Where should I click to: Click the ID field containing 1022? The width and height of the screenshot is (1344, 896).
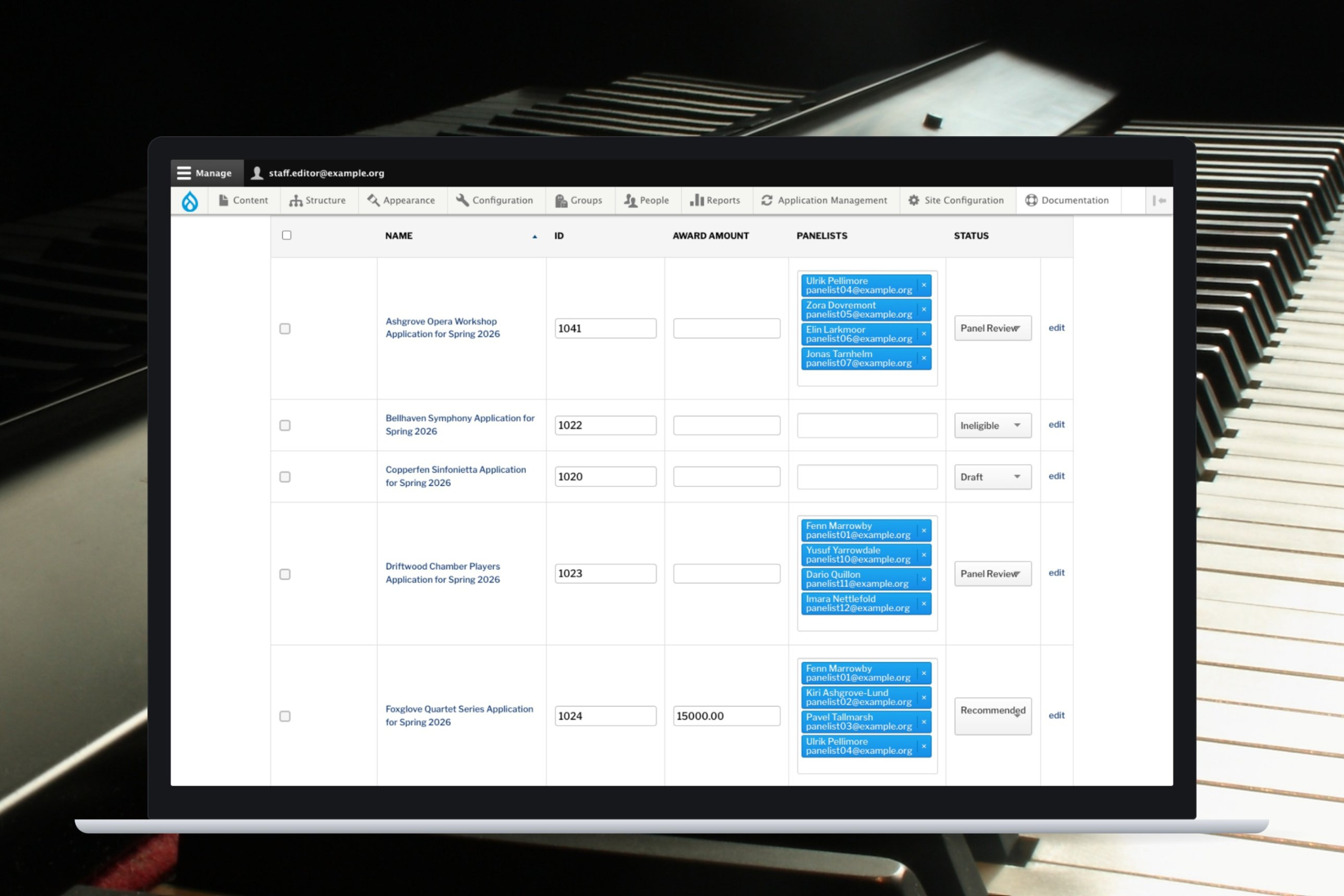point(605,425)
